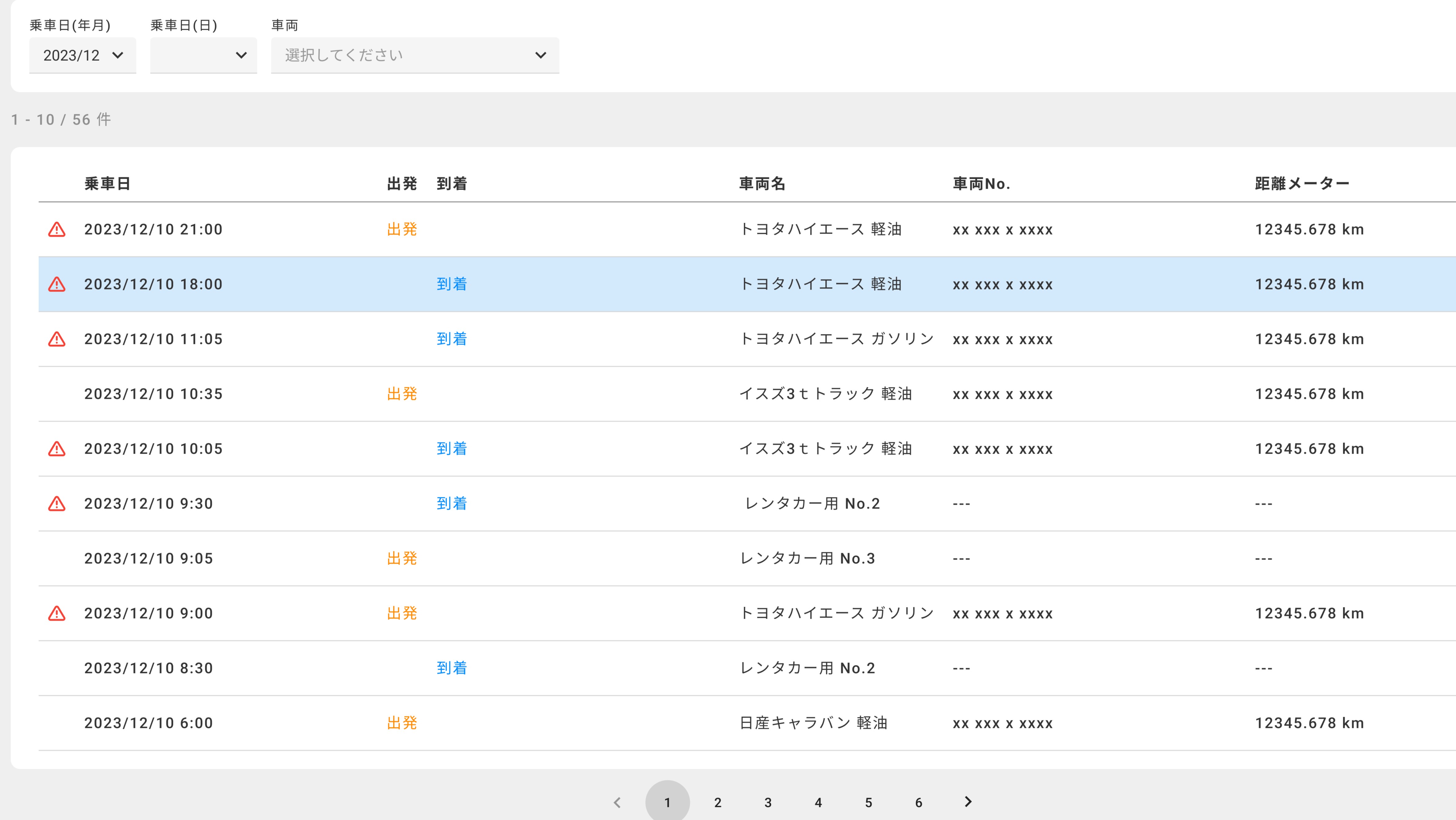
Task: Click 出発 link in 21:00 row
Action: (402, 229)
